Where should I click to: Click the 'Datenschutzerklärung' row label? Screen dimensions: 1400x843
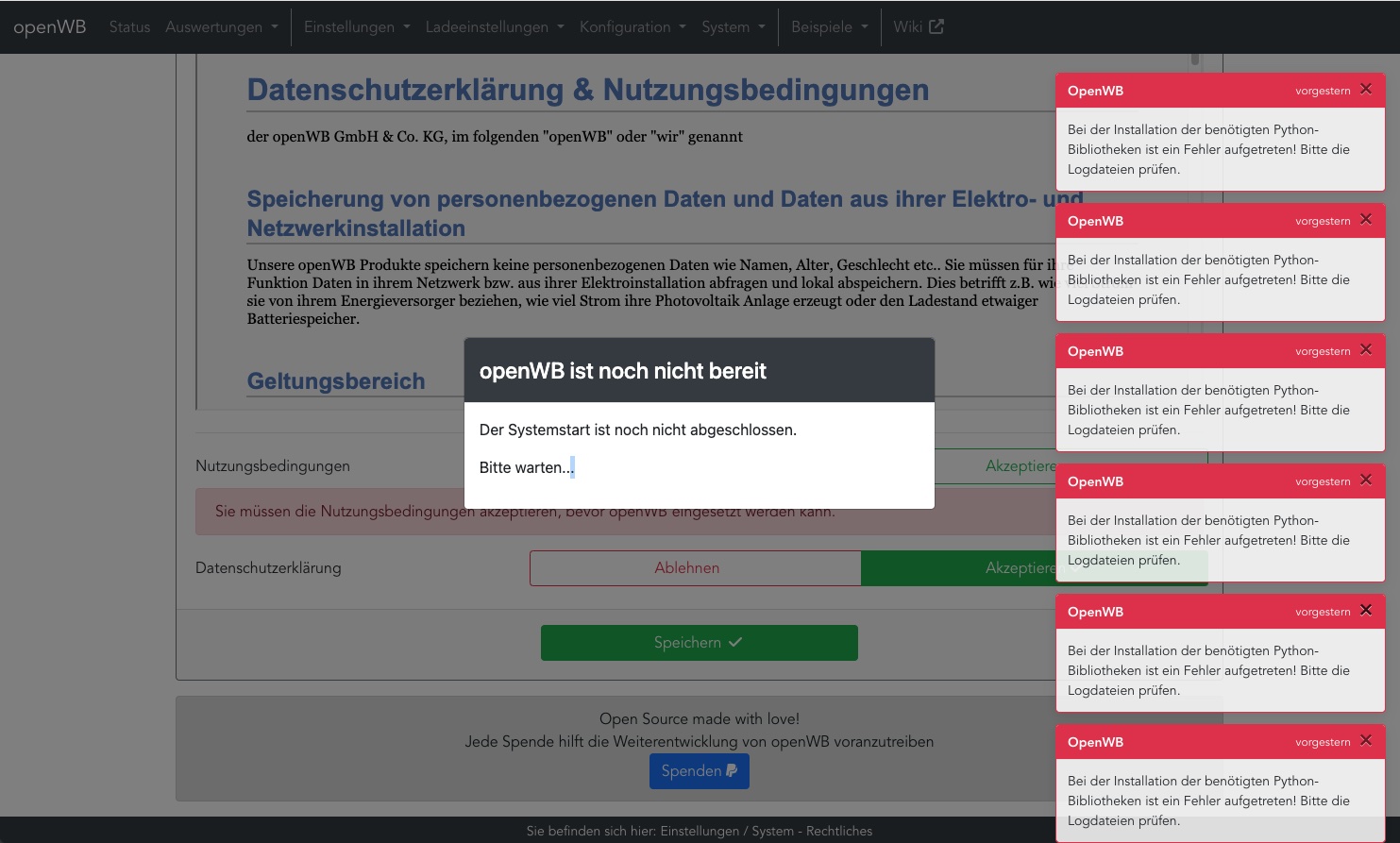(x=268, y=568)
